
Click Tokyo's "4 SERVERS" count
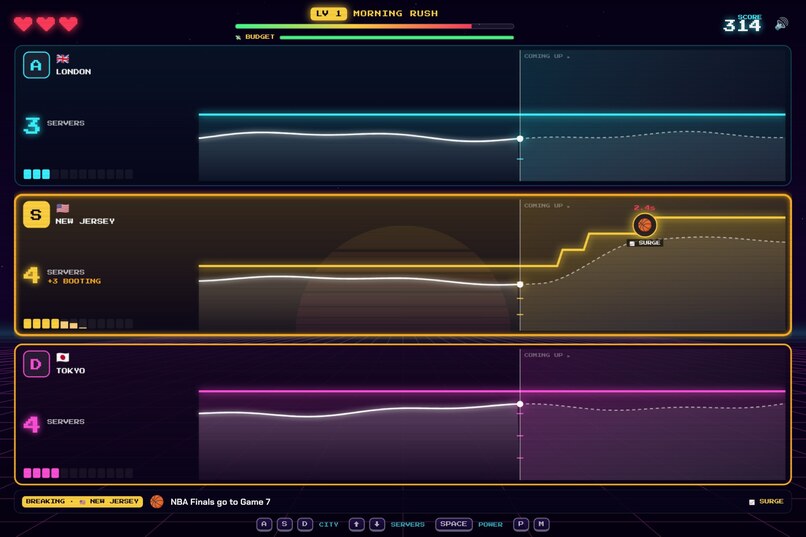[x=54, y=423]
